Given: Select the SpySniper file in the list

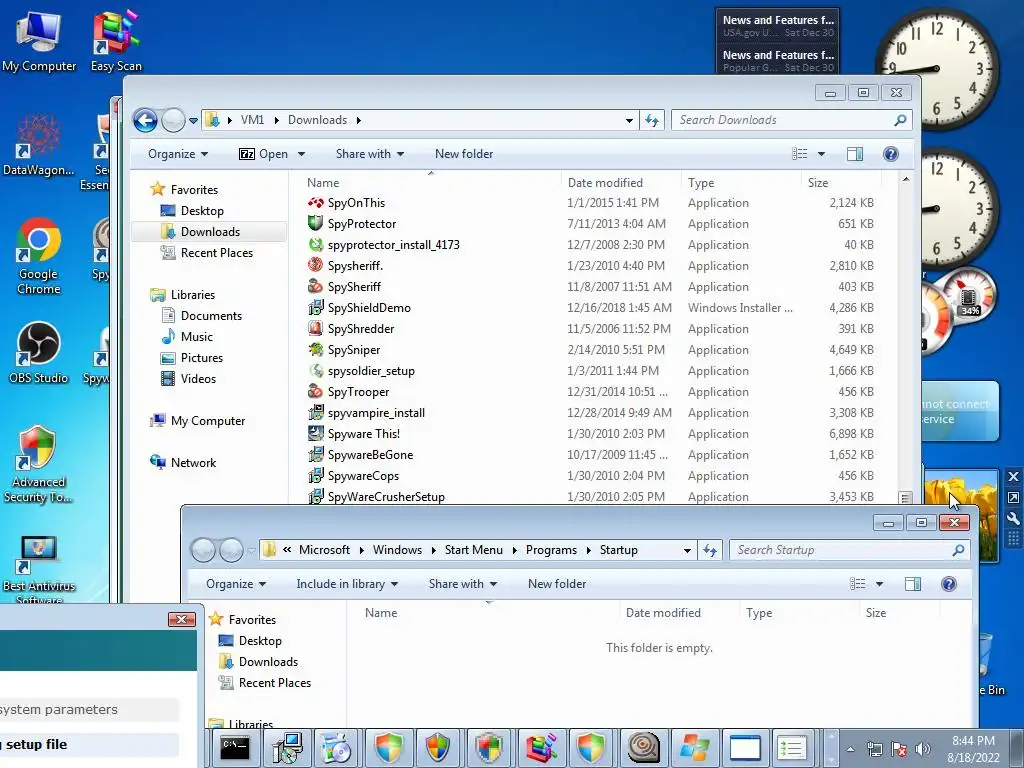Looking at the screenshot, I should (353, 350).
